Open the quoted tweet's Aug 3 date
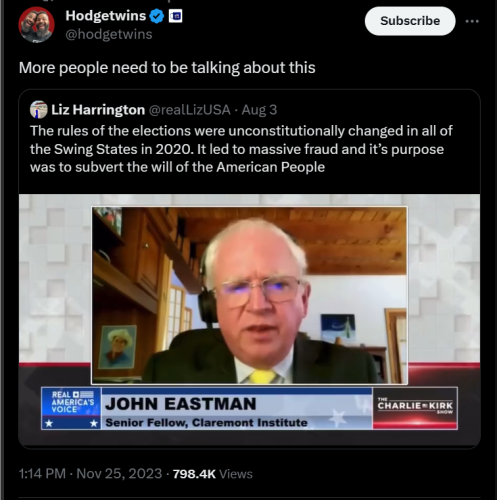 click(x=259, y=110)
